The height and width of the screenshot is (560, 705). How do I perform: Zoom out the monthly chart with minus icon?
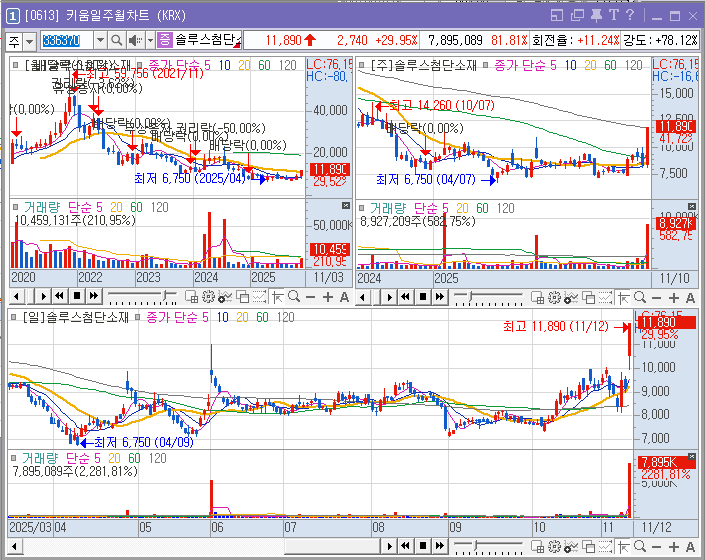point(311,297)
